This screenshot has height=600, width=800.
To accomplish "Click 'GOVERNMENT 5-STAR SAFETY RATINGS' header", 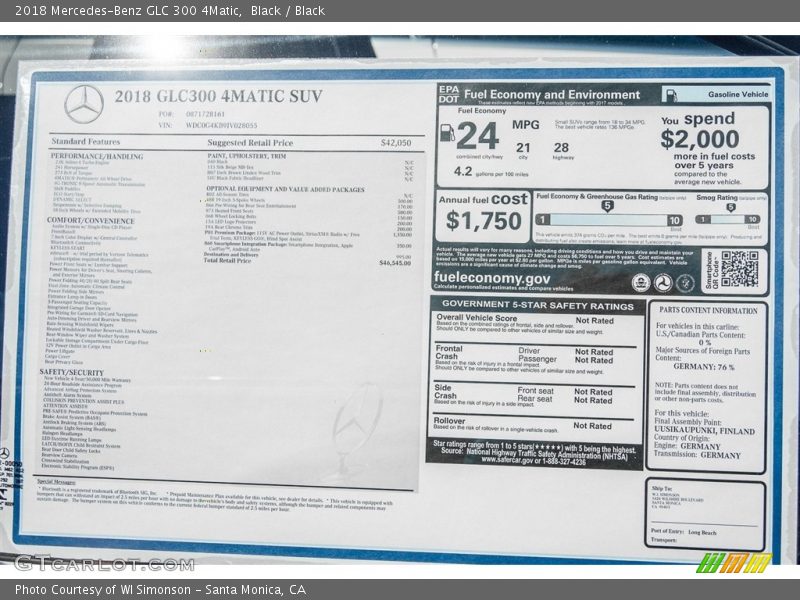I will point(538,305).
